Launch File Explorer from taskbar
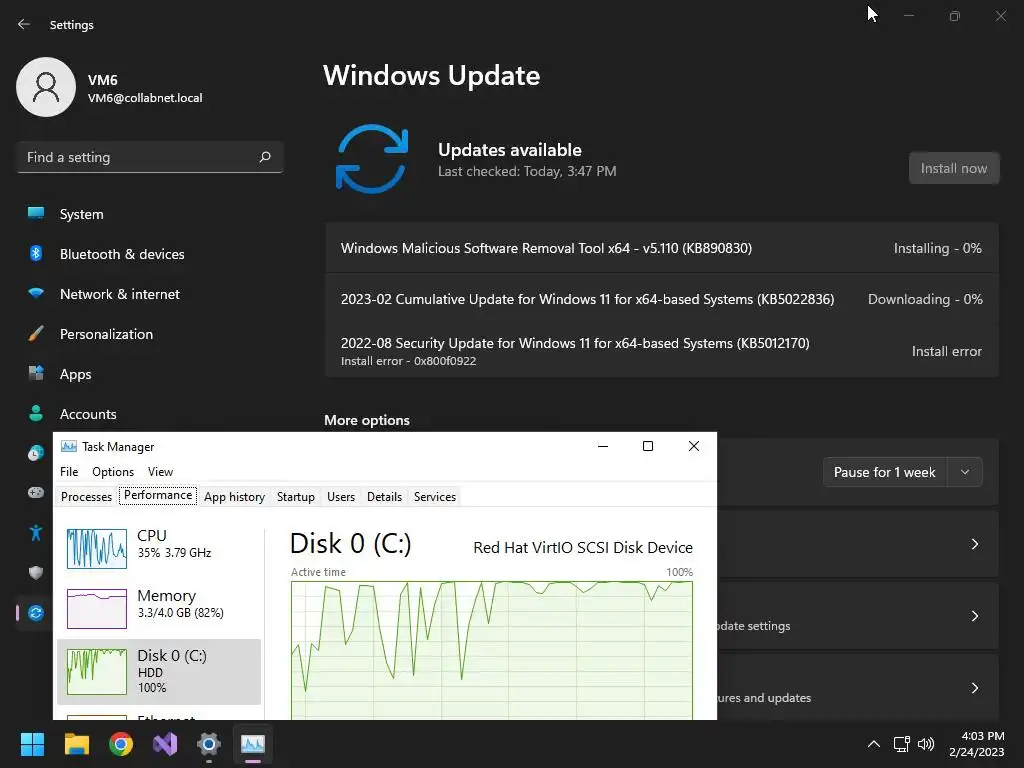Screen dimensions: 1024x768 (76, 744)
